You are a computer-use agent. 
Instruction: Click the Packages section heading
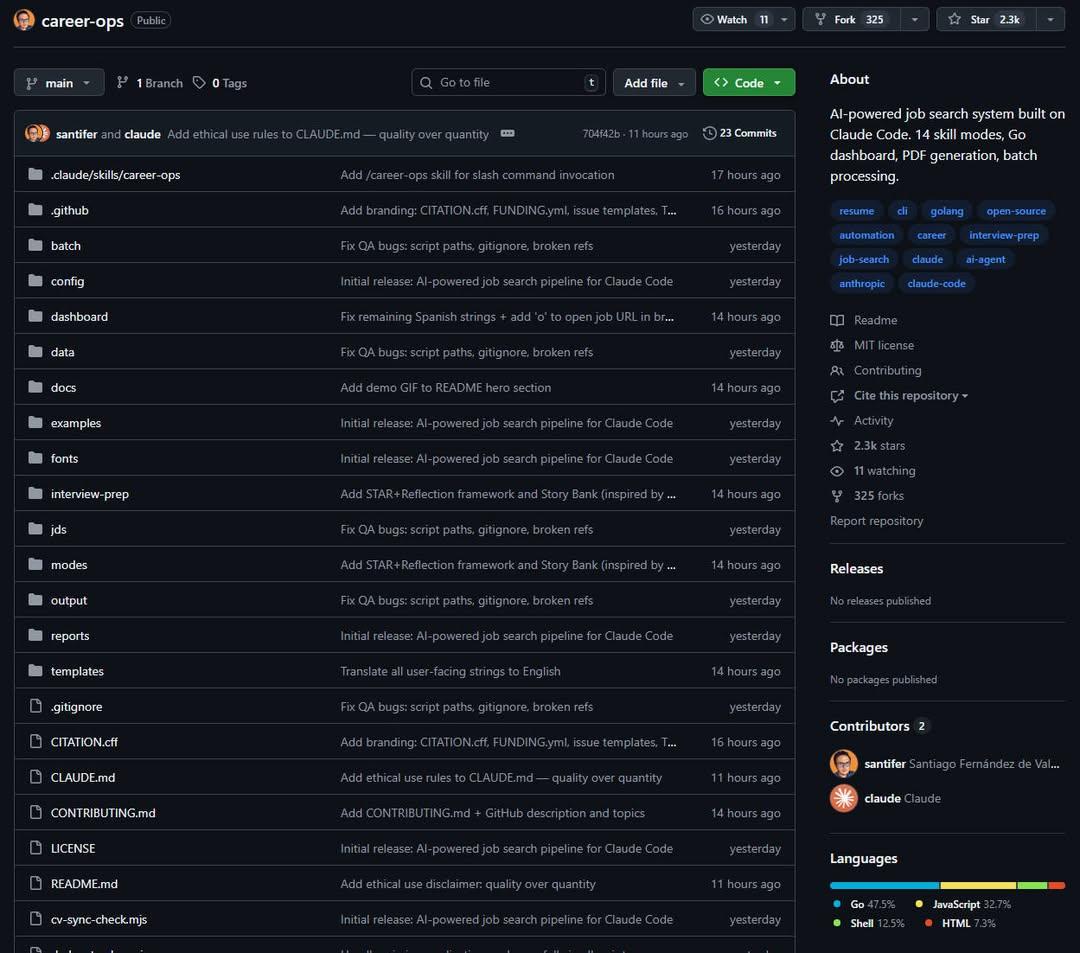pyautogui.click(x=859, y=647)
